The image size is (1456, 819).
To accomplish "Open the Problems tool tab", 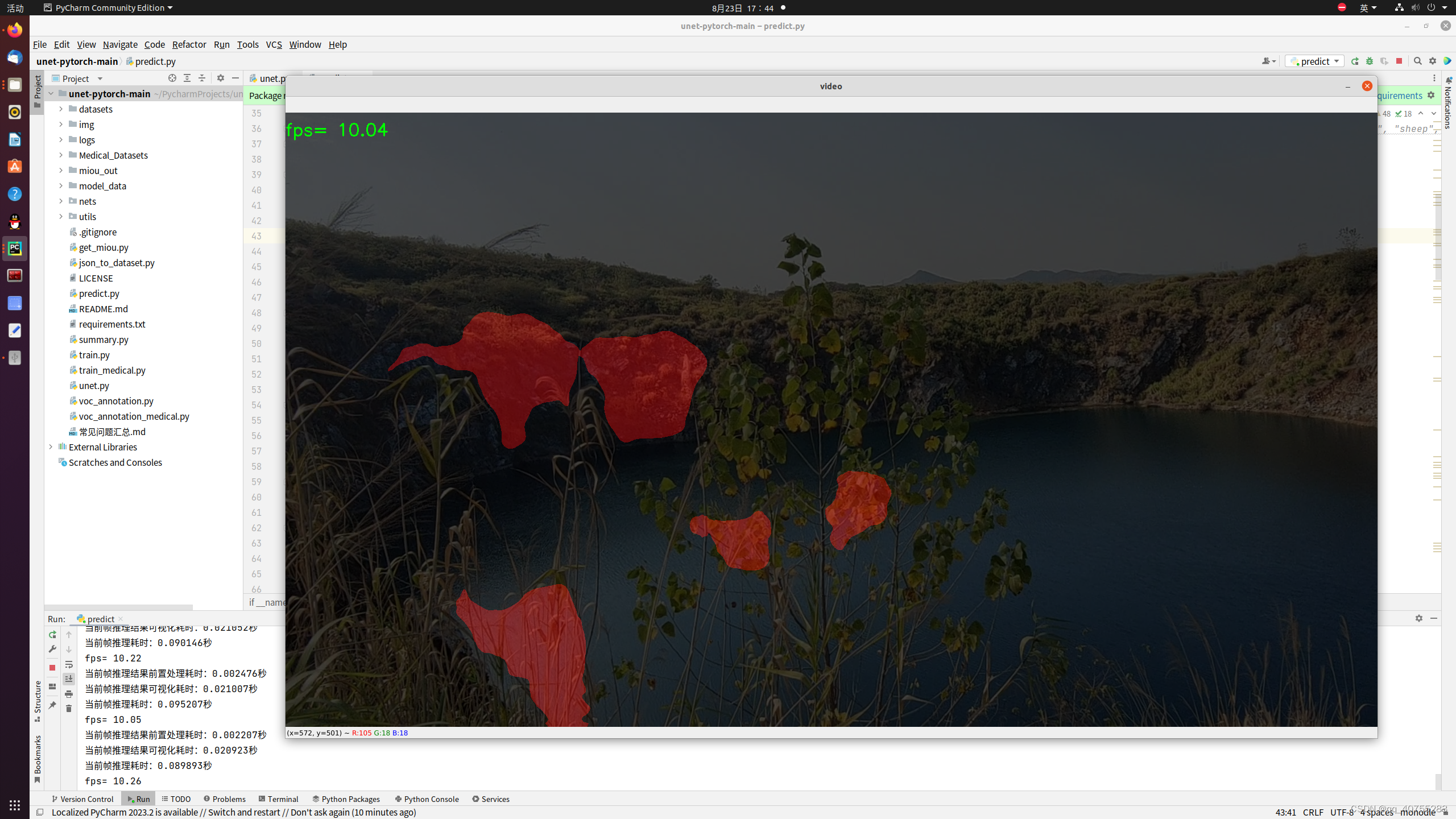I will click(x=225, y=799).
